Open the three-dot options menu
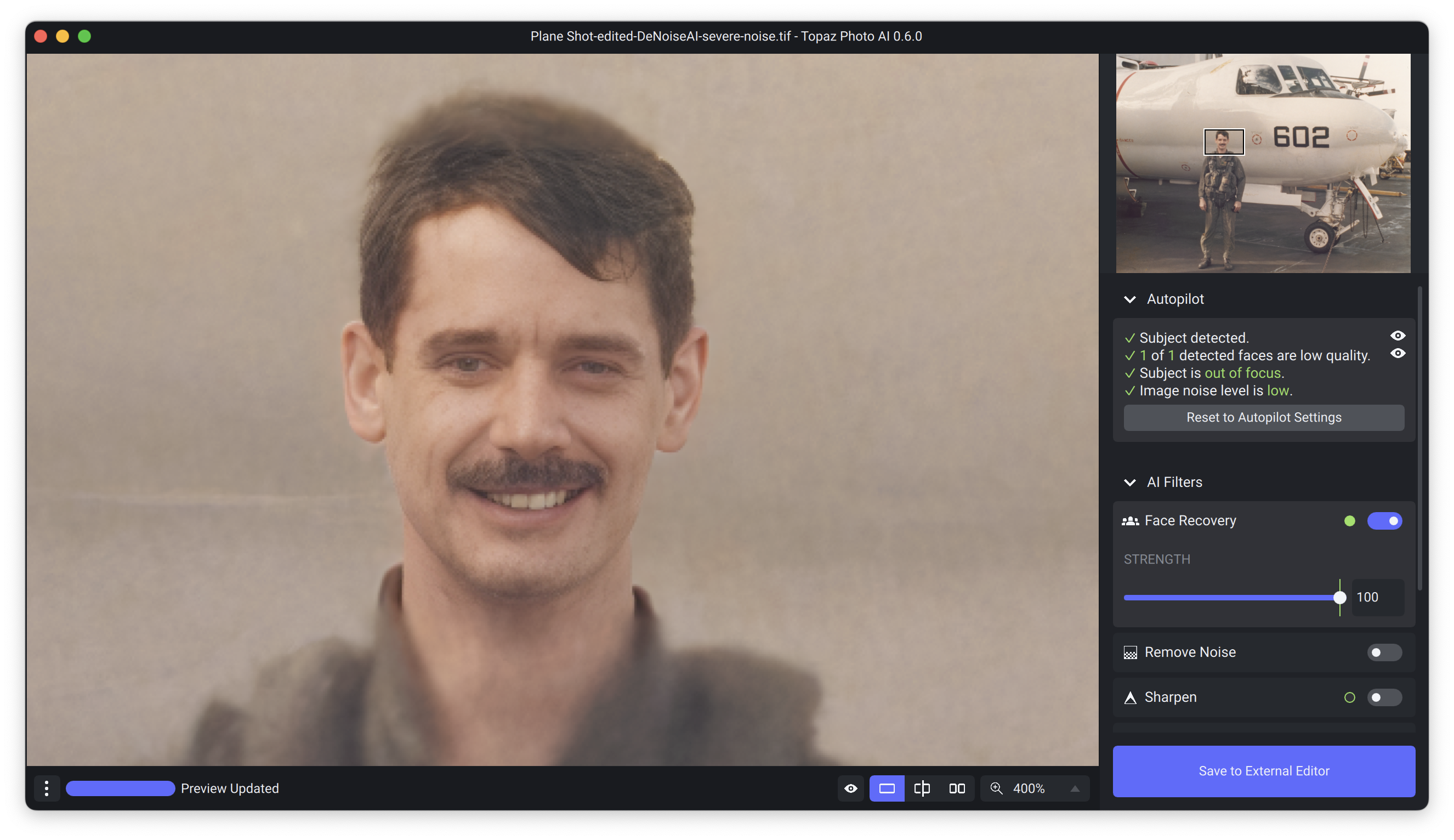This screenshot has width=1454, height=840. [x=47, y=788]
